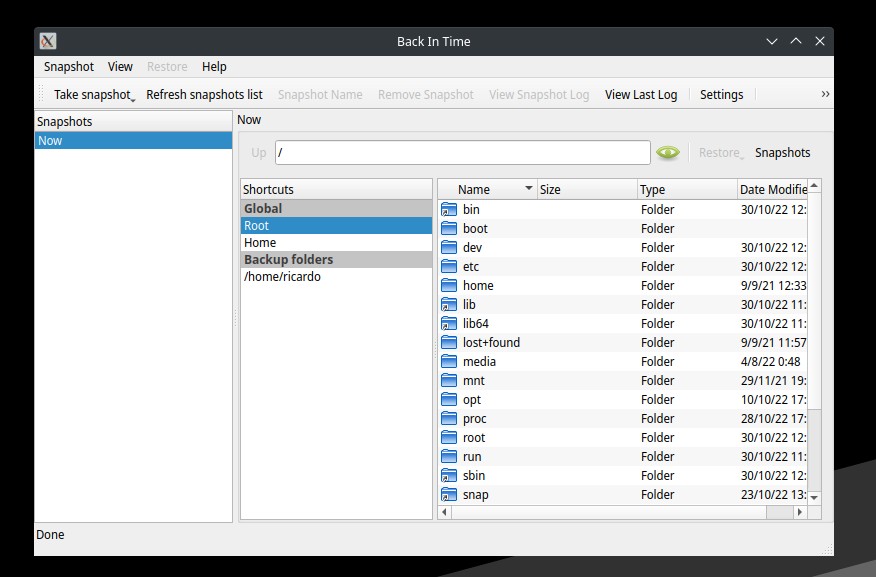Click the etc folder icon
Image resolution: width=876 pixels, height=577 pixels.
(449, 266)
